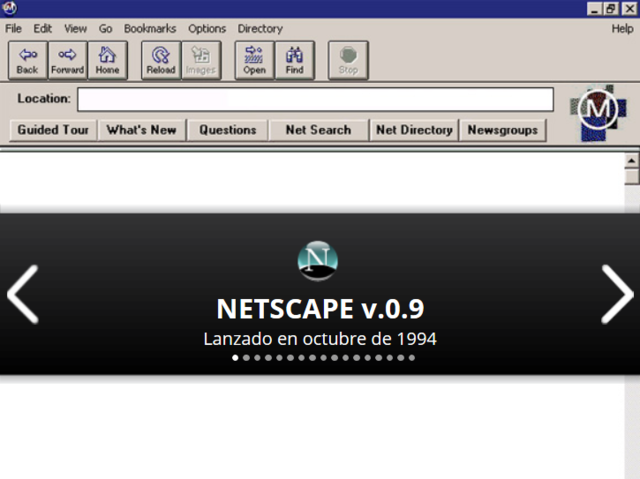Open a location with Open button
640x479 pixels.
click(x=254, y=60)
